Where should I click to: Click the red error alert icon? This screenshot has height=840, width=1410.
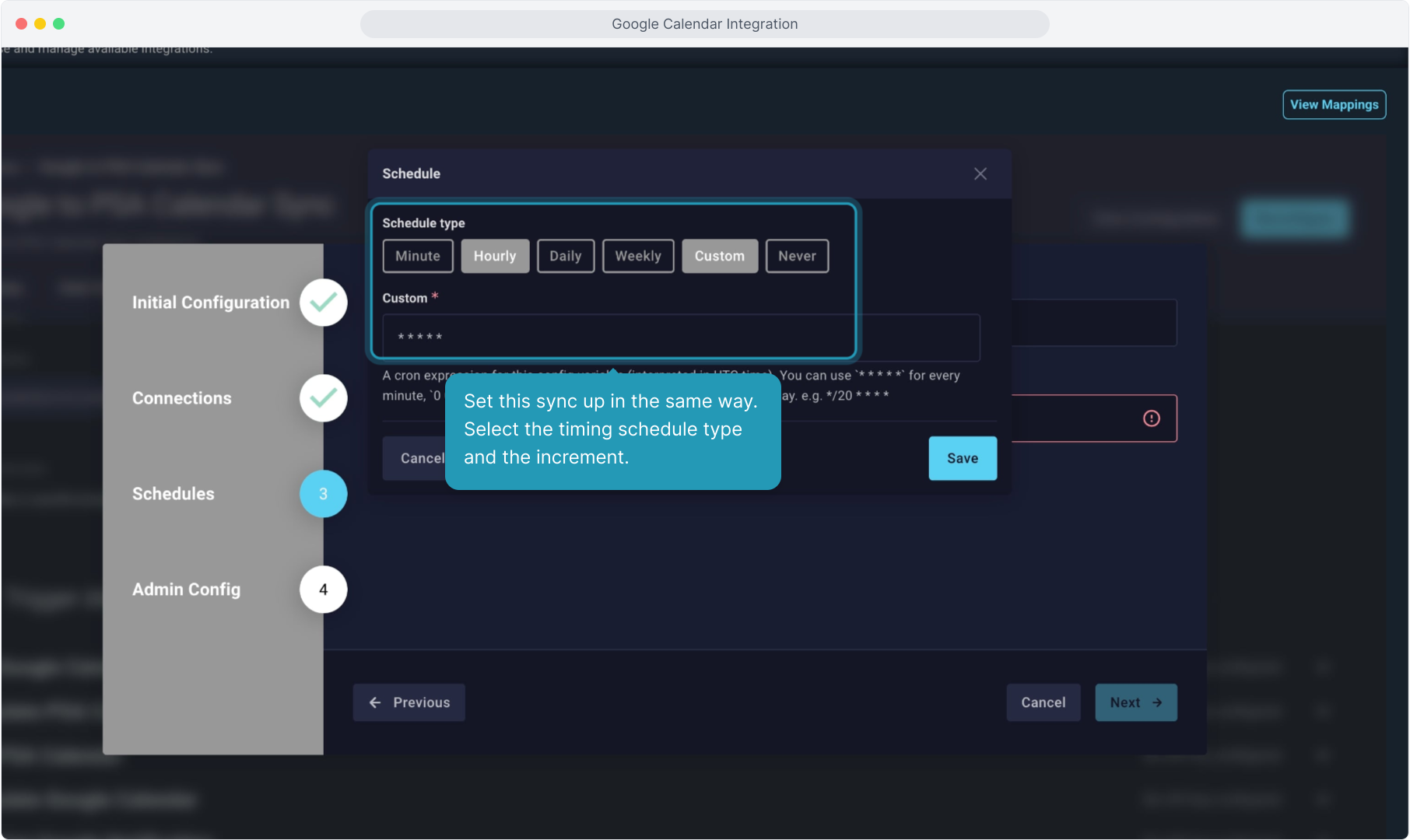(1151, 418)
